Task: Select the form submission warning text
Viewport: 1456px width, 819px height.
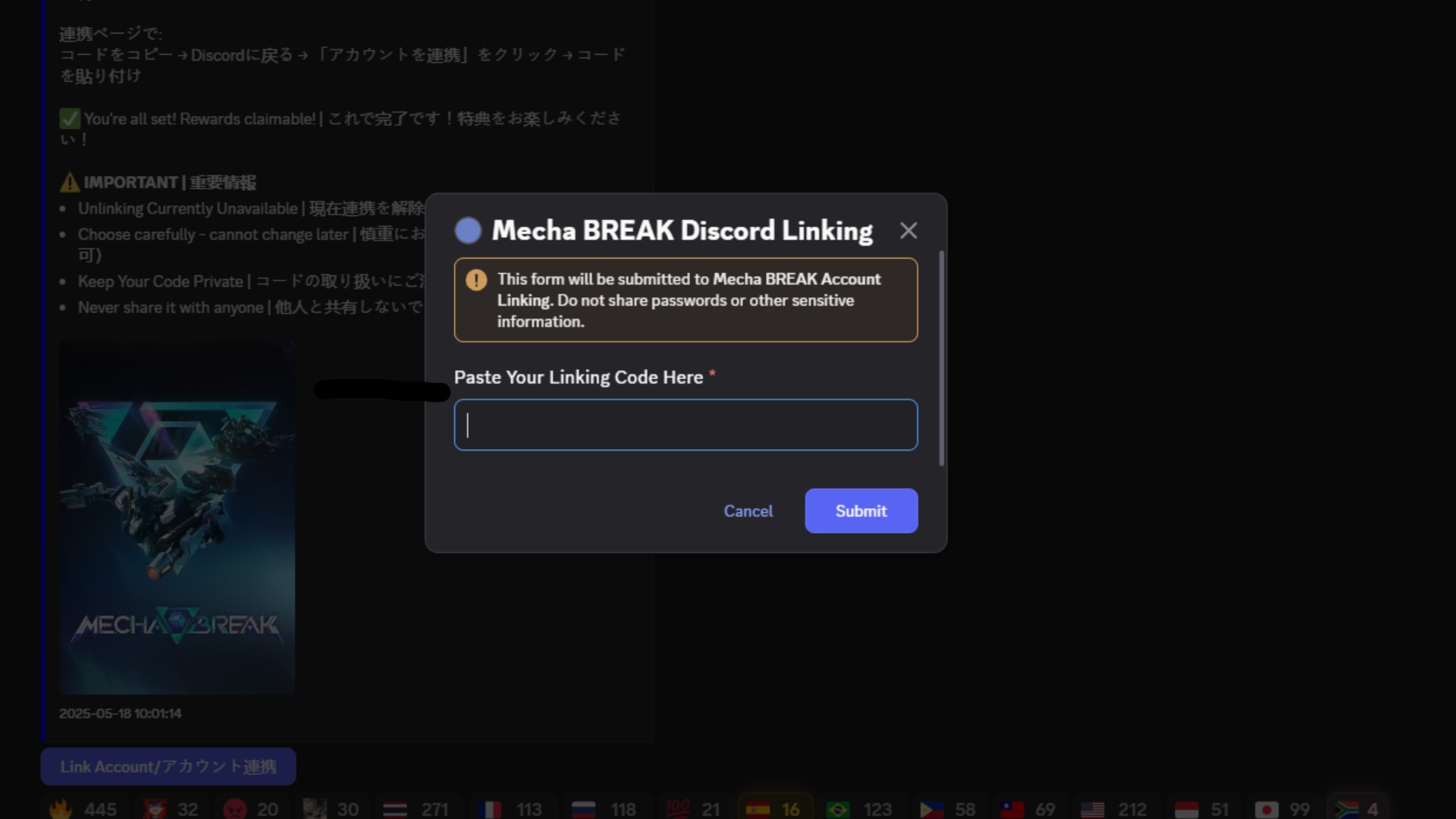Action: pos(689,300)
